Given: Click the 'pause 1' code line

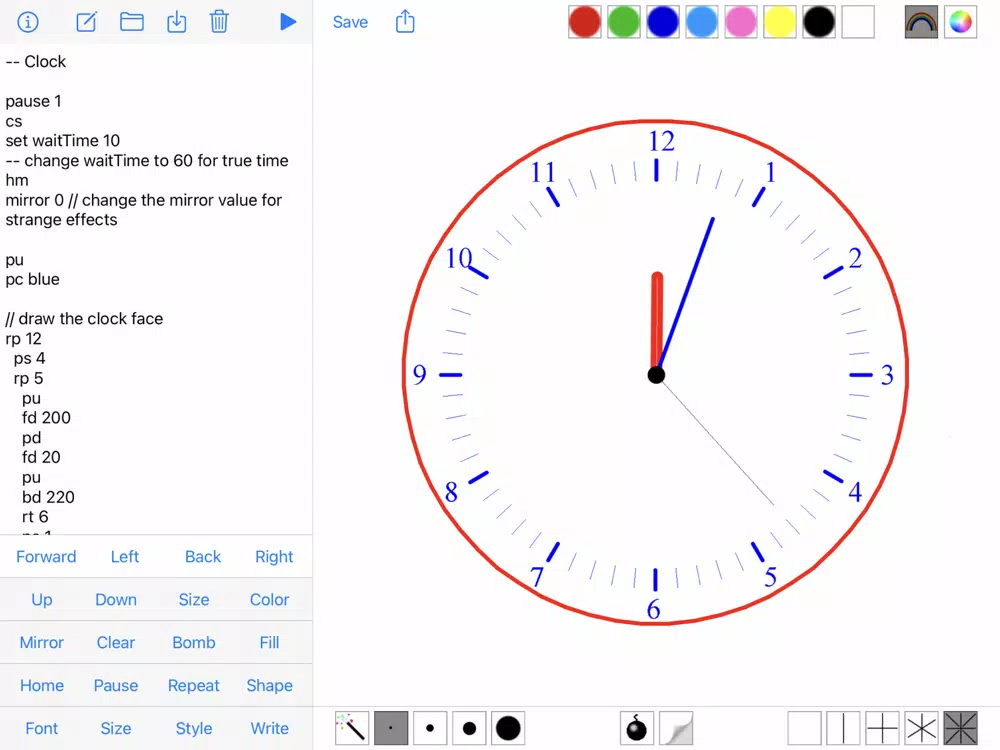Looking at the screenshot, I should 33,101.
